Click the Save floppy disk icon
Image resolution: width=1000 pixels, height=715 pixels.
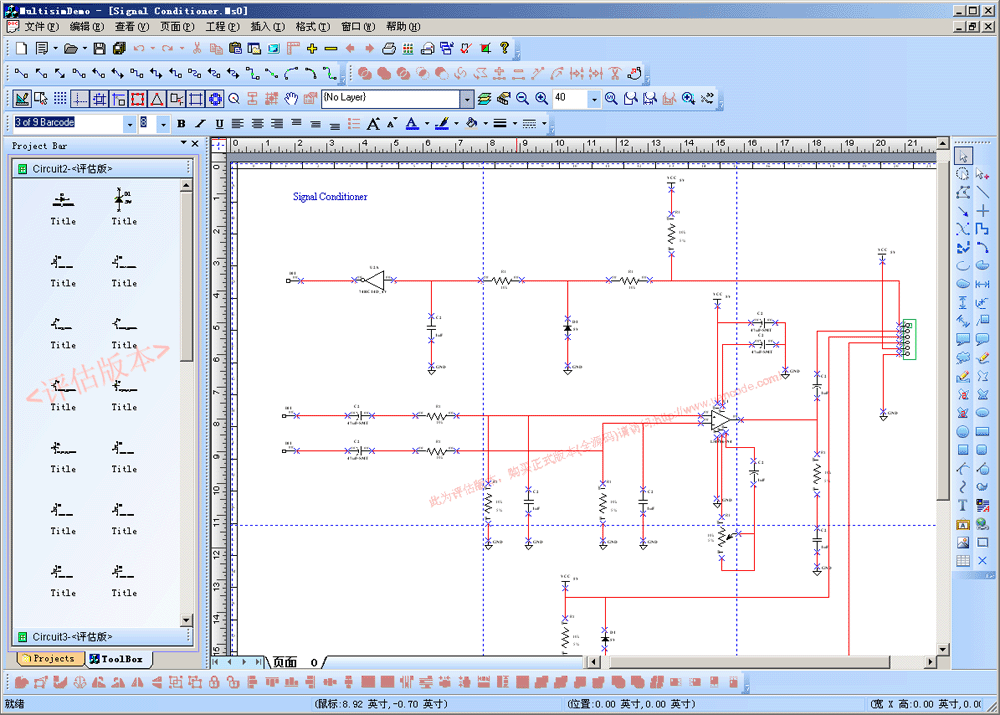pos(100,48)
